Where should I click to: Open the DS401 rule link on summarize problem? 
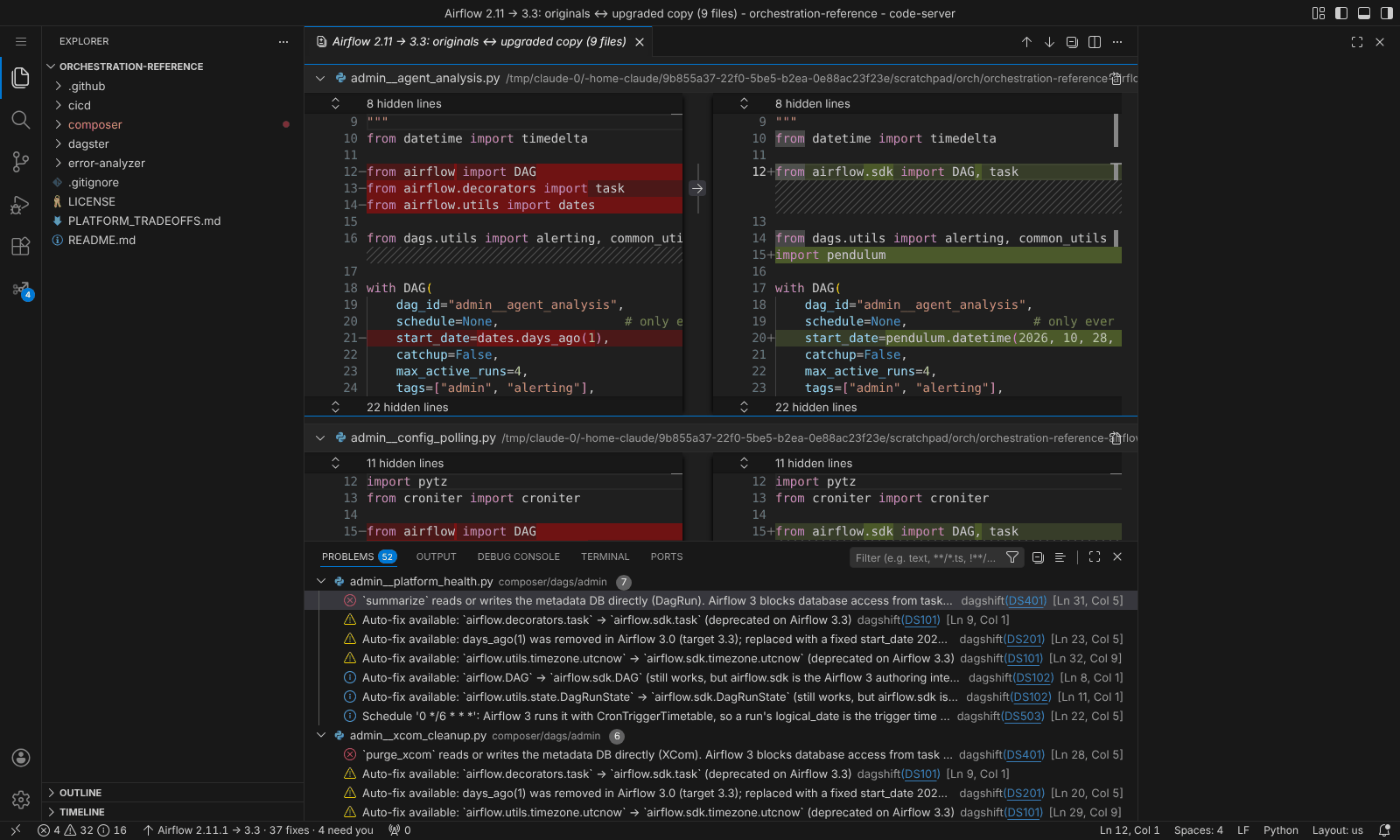click(x=1025, y=600)
